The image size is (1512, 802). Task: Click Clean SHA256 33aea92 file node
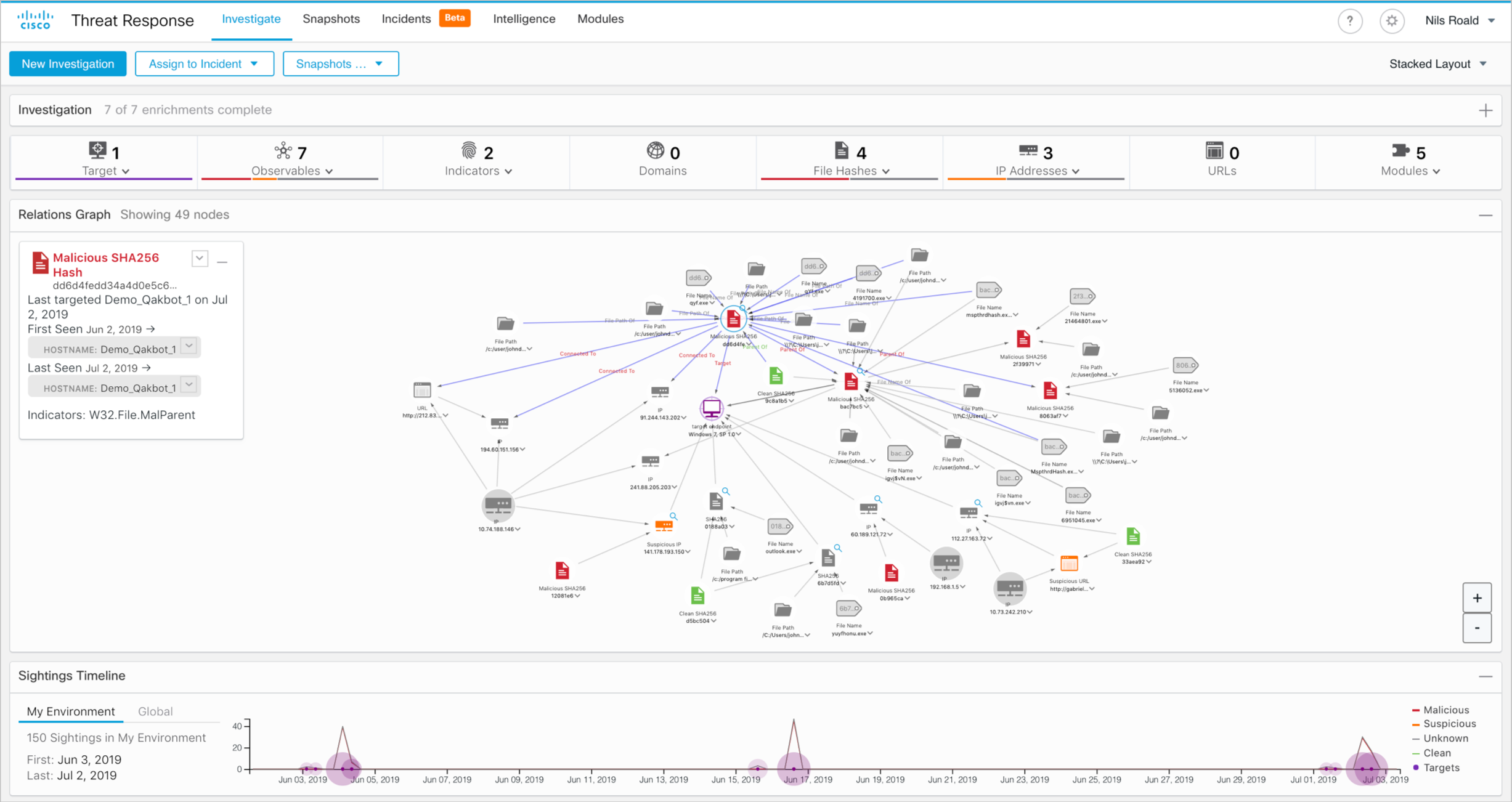point(1132,537)
